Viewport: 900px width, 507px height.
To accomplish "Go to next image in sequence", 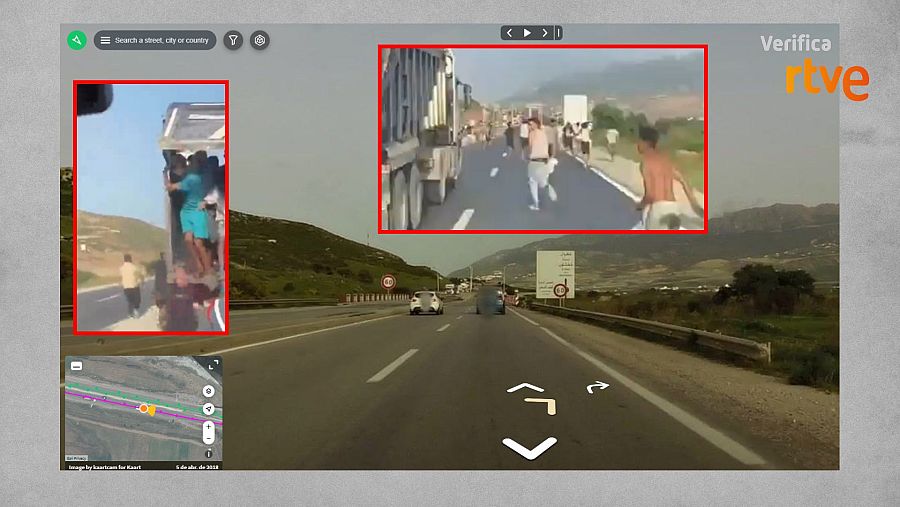I will [x=545, y=33].
